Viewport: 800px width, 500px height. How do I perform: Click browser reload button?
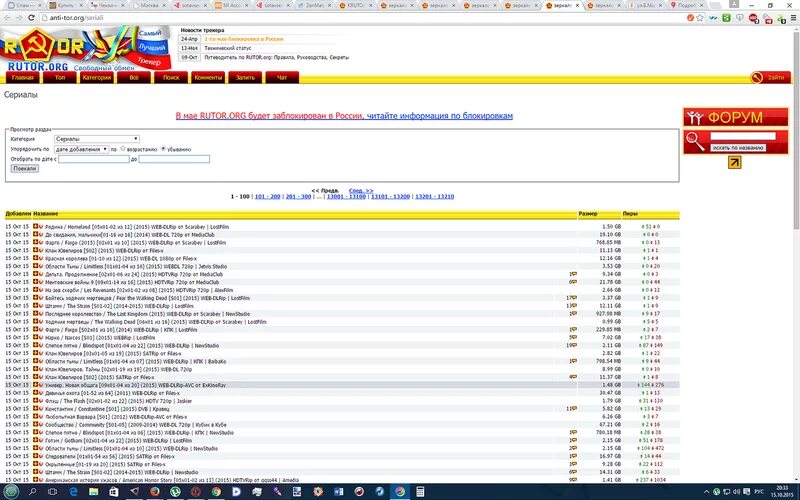tap(31, 17)
